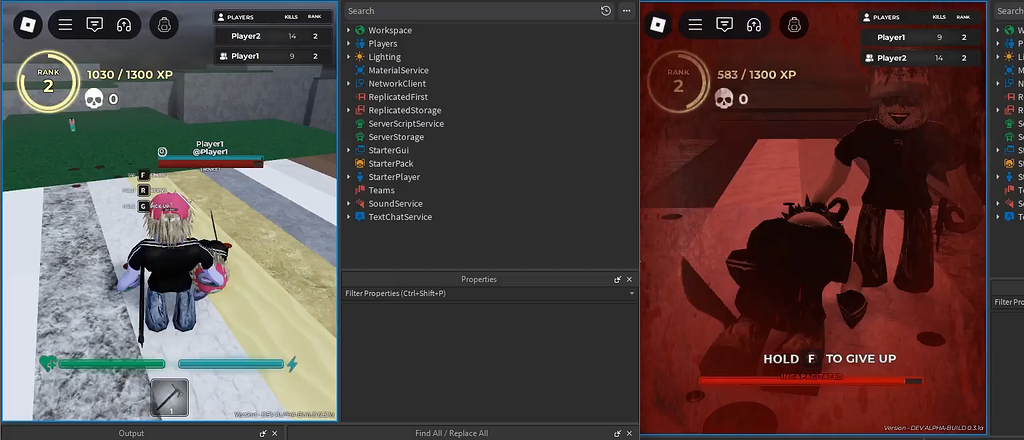
Task: Expand the ReplicatedStorage node
Action: click(x=349, y=110)
